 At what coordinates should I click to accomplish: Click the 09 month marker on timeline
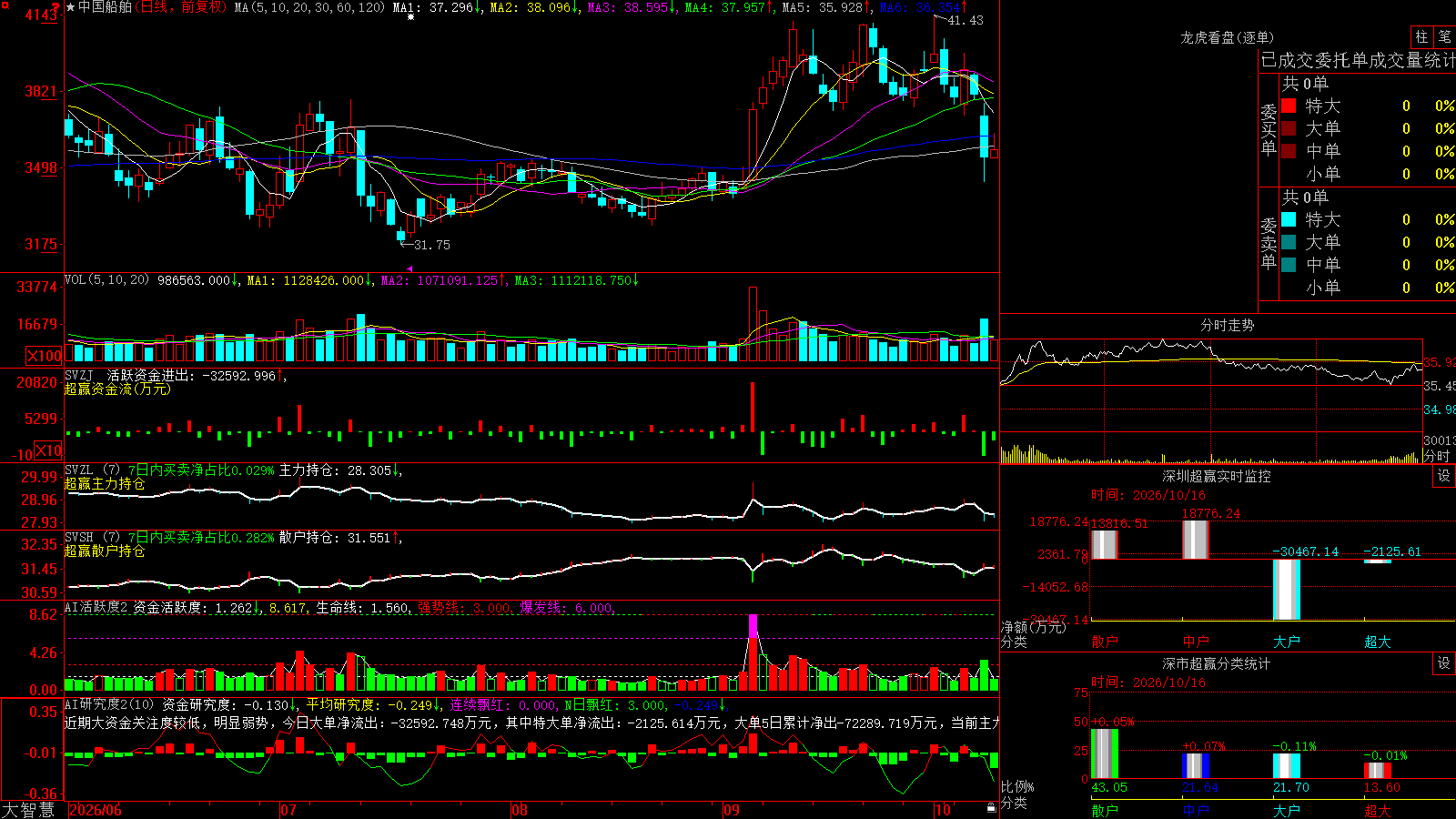tap(732, 810)
